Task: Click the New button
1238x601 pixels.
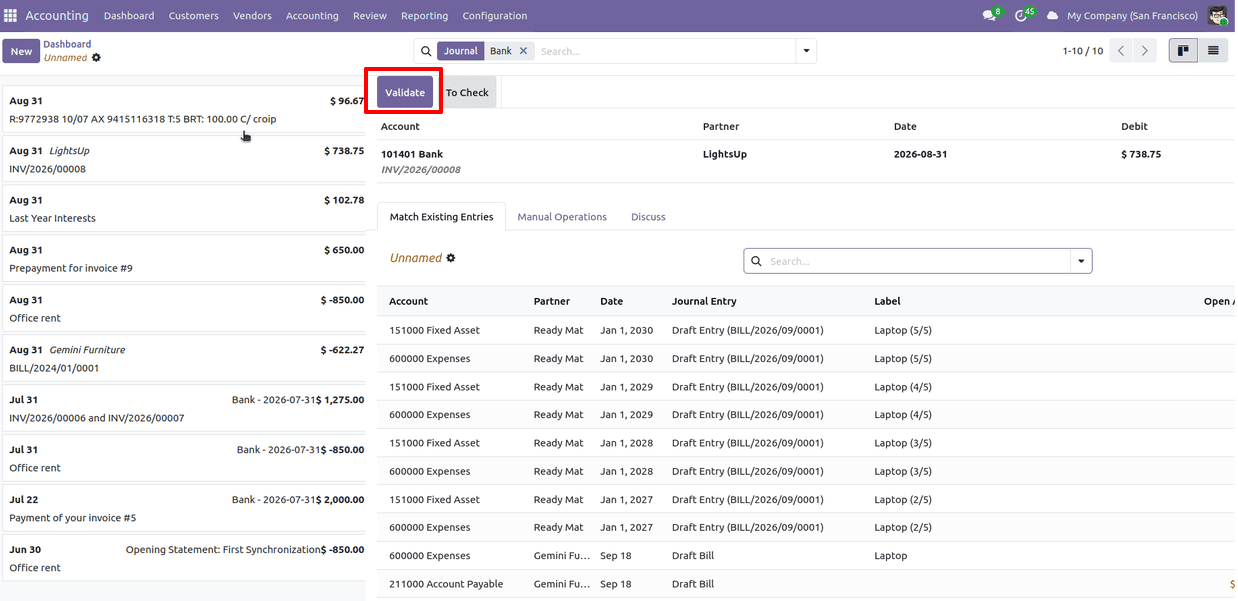Action: [x=21, y=51]
